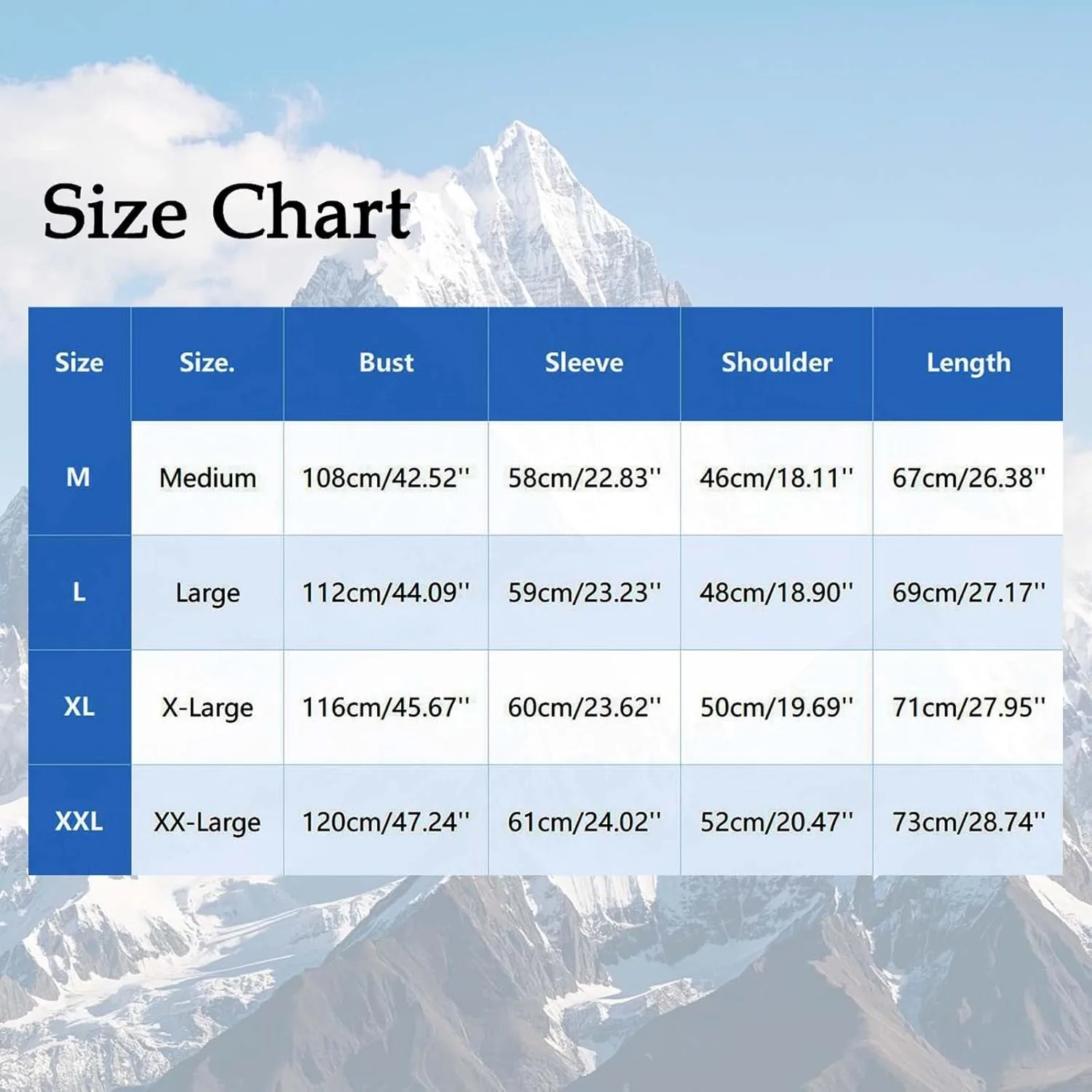This screenshot has height=1092, width=1092.
Task: Click the Size Chart title text
Action: click(227, 213)
